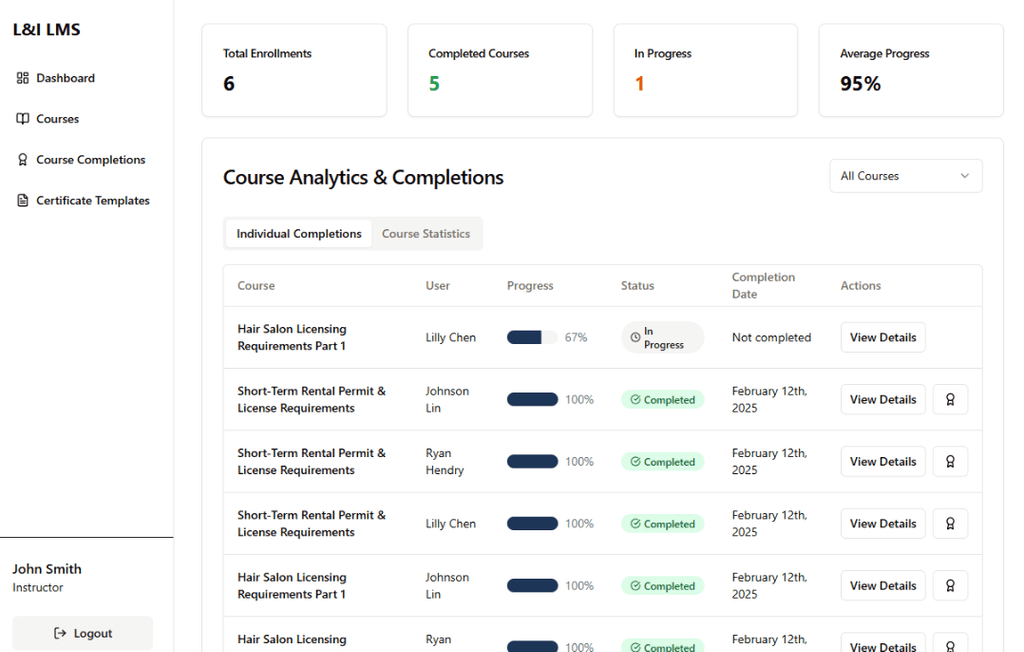Select the In Progress status pill for Lilly Chen
The width and height of the screenshot is (1024, 652).
coord(662,337)
